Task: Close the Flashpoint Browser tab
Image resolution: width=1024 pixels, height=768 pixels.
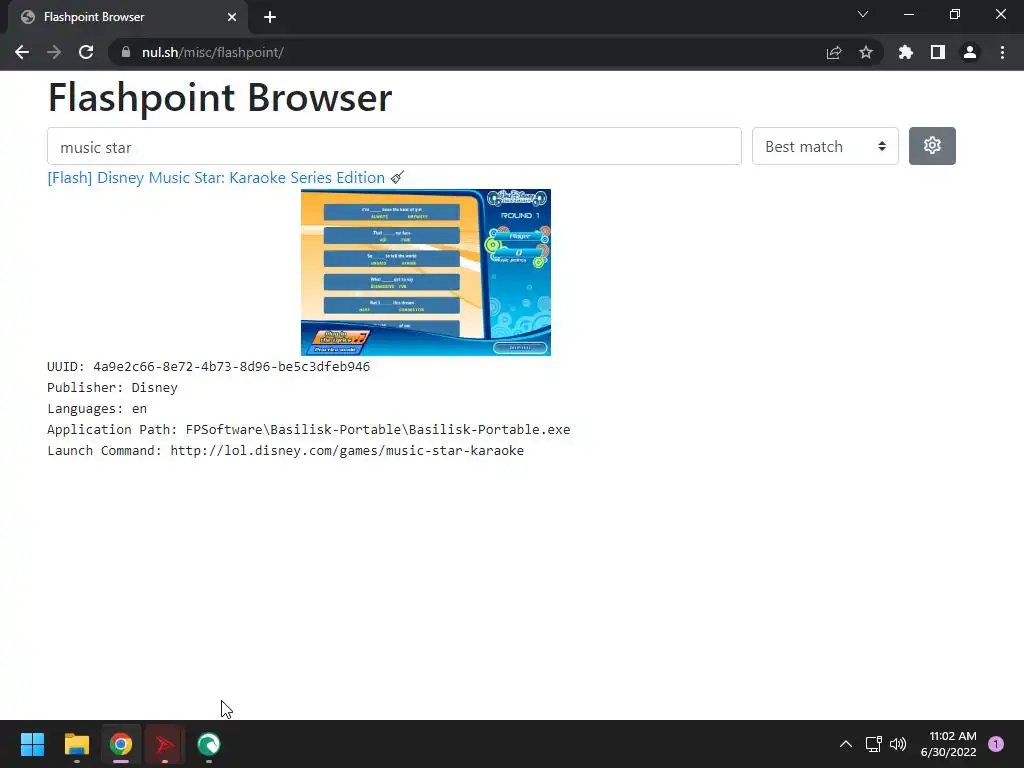Action: (231, 17)
